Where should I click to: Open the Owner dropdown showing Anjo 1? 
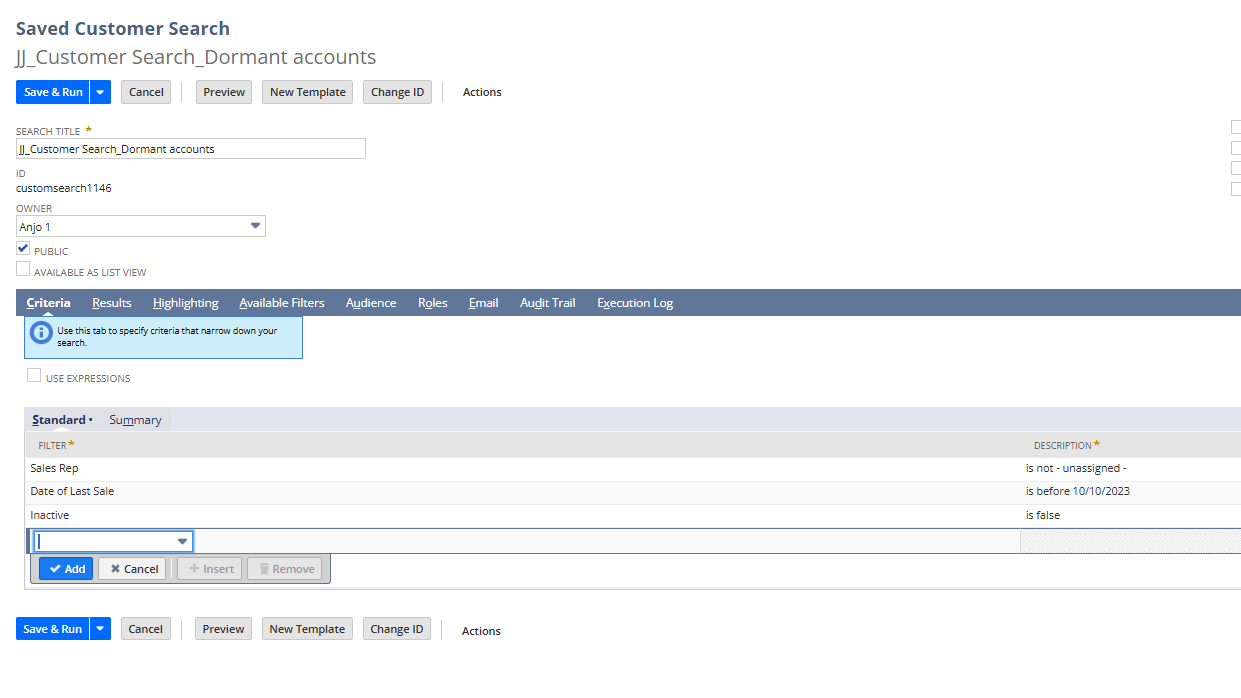(255, 227)
